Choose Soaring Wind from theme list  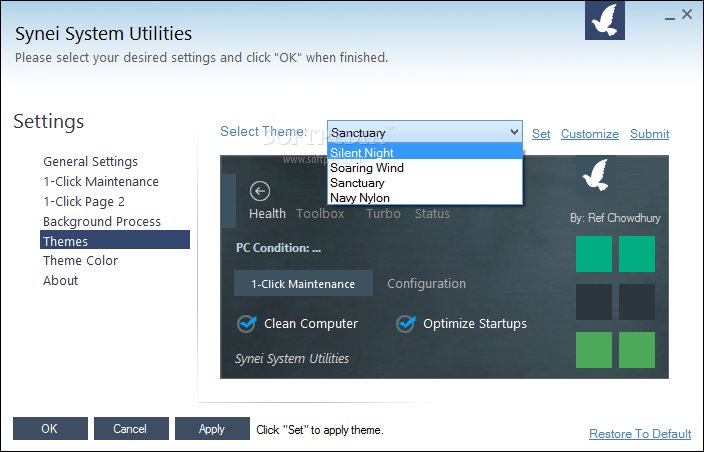click(x=425, y=168)
